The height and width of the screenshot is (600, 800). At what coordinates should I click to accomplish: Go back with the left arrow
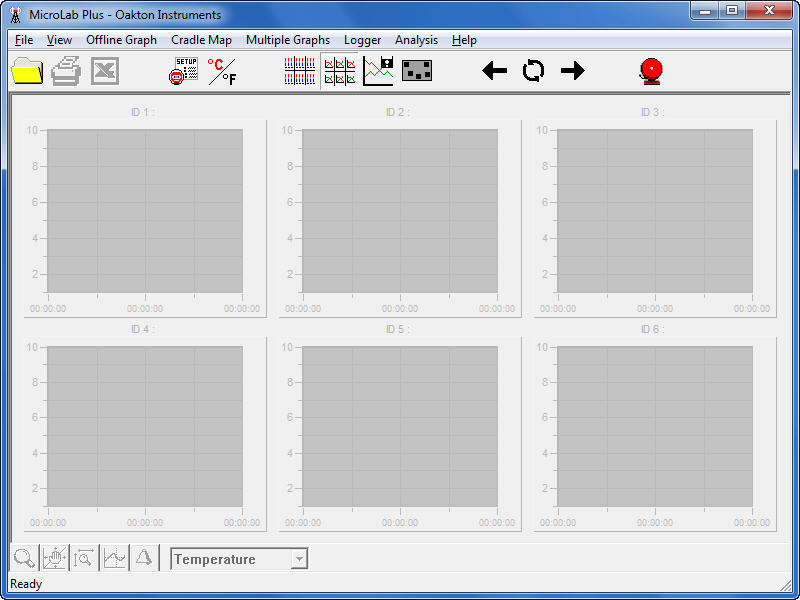click(494, 70)
